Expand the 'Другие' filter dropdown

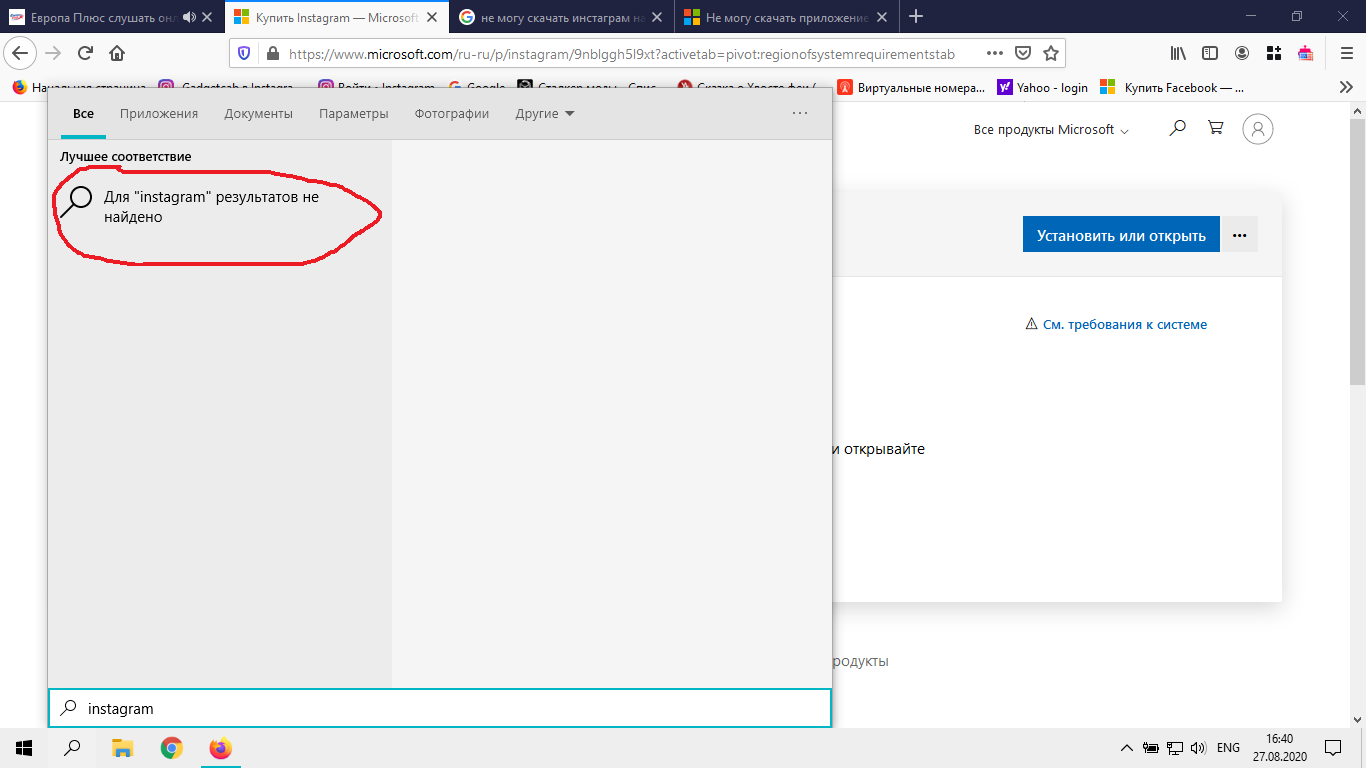tap(545, 114)
